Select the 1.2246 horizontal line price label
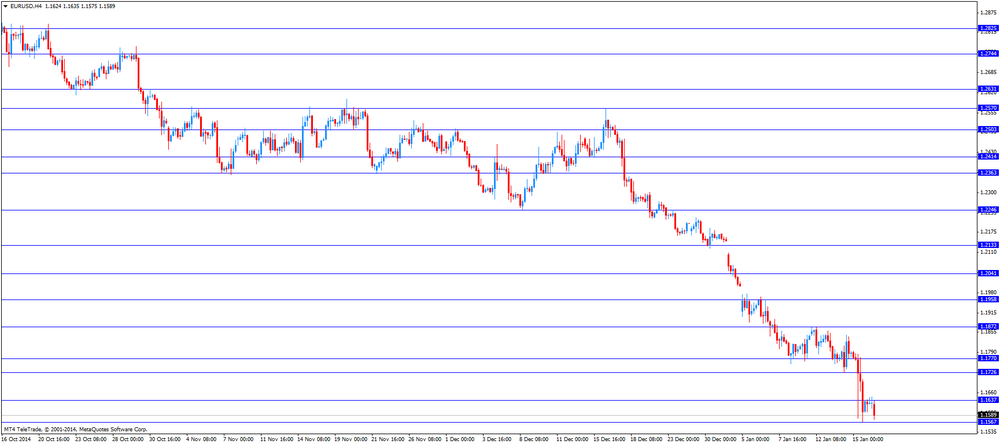 point(988,210)
